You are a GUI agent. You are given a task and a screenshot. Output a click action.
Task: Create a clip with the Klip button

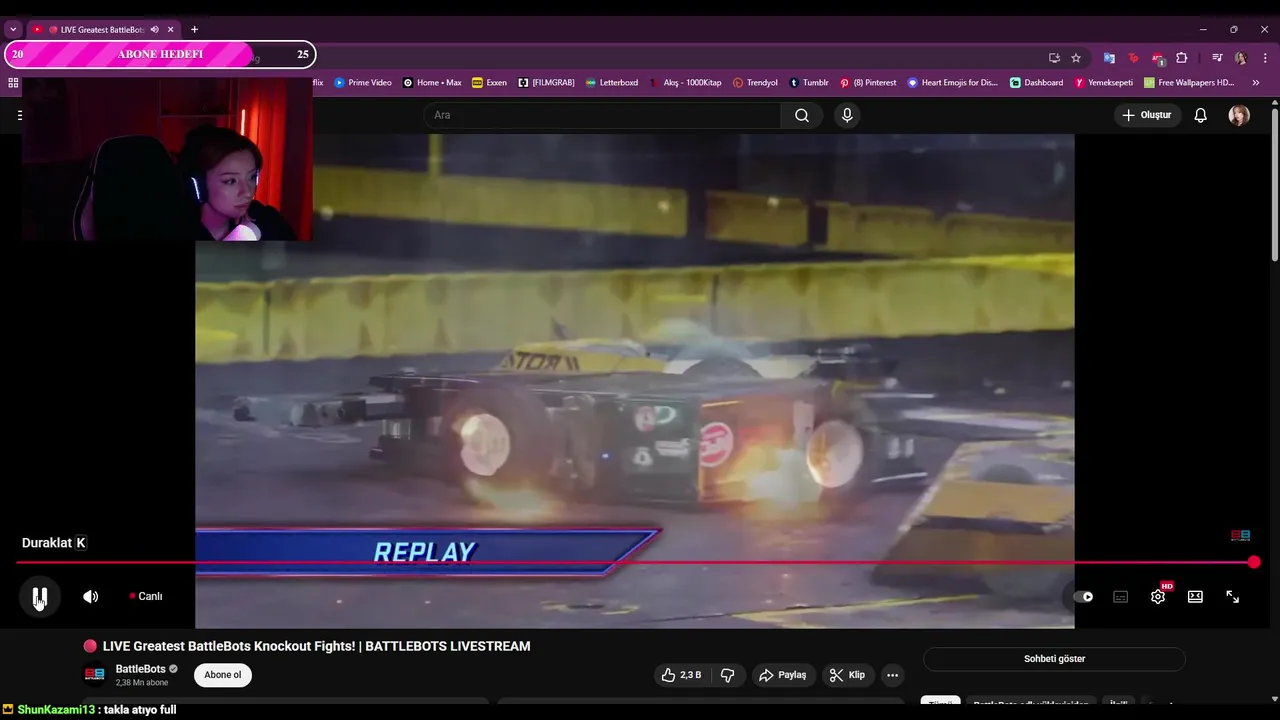click(847, 675)
